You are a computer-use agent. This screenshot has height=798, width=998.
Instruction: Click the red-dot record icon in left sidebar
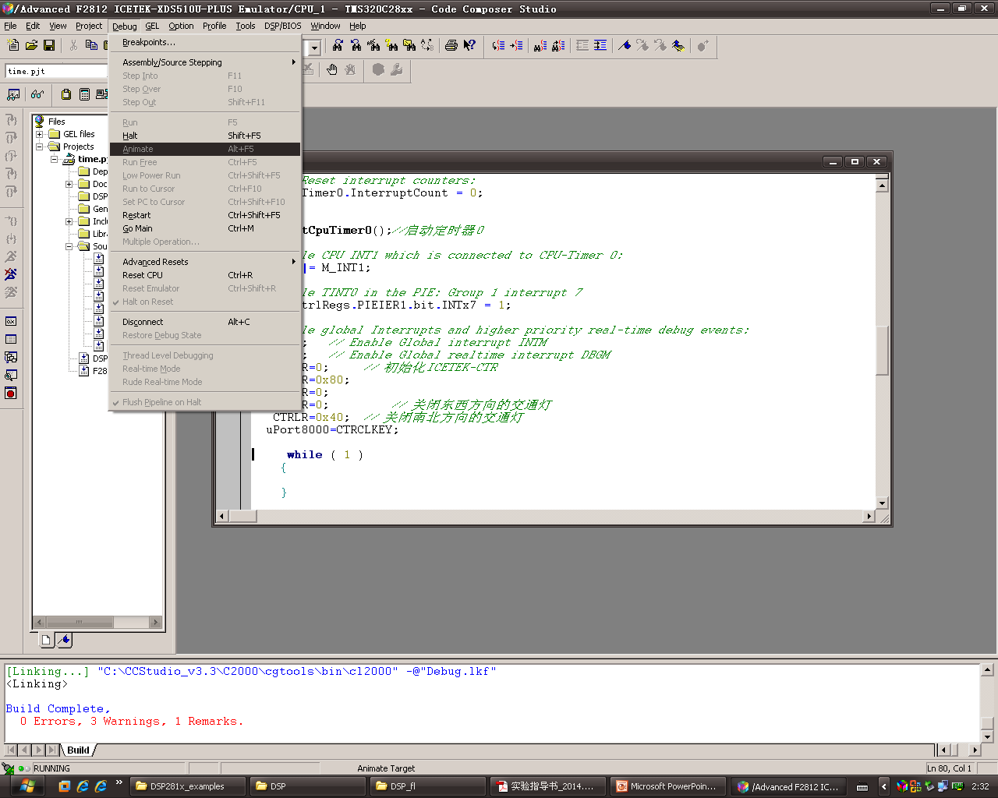coord(11,393)
